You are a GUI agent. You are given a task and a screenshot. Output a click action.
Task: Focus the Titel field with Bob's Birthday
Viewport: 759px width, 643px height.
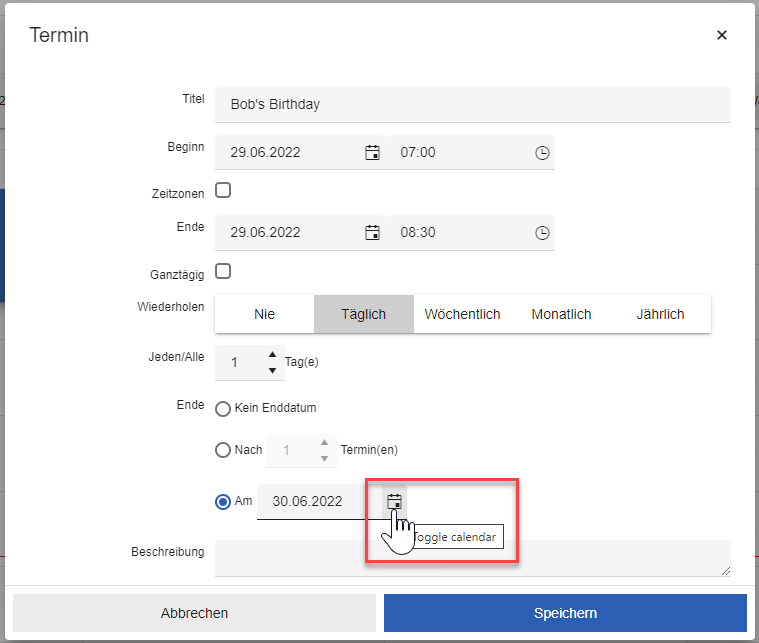(473, 105)
